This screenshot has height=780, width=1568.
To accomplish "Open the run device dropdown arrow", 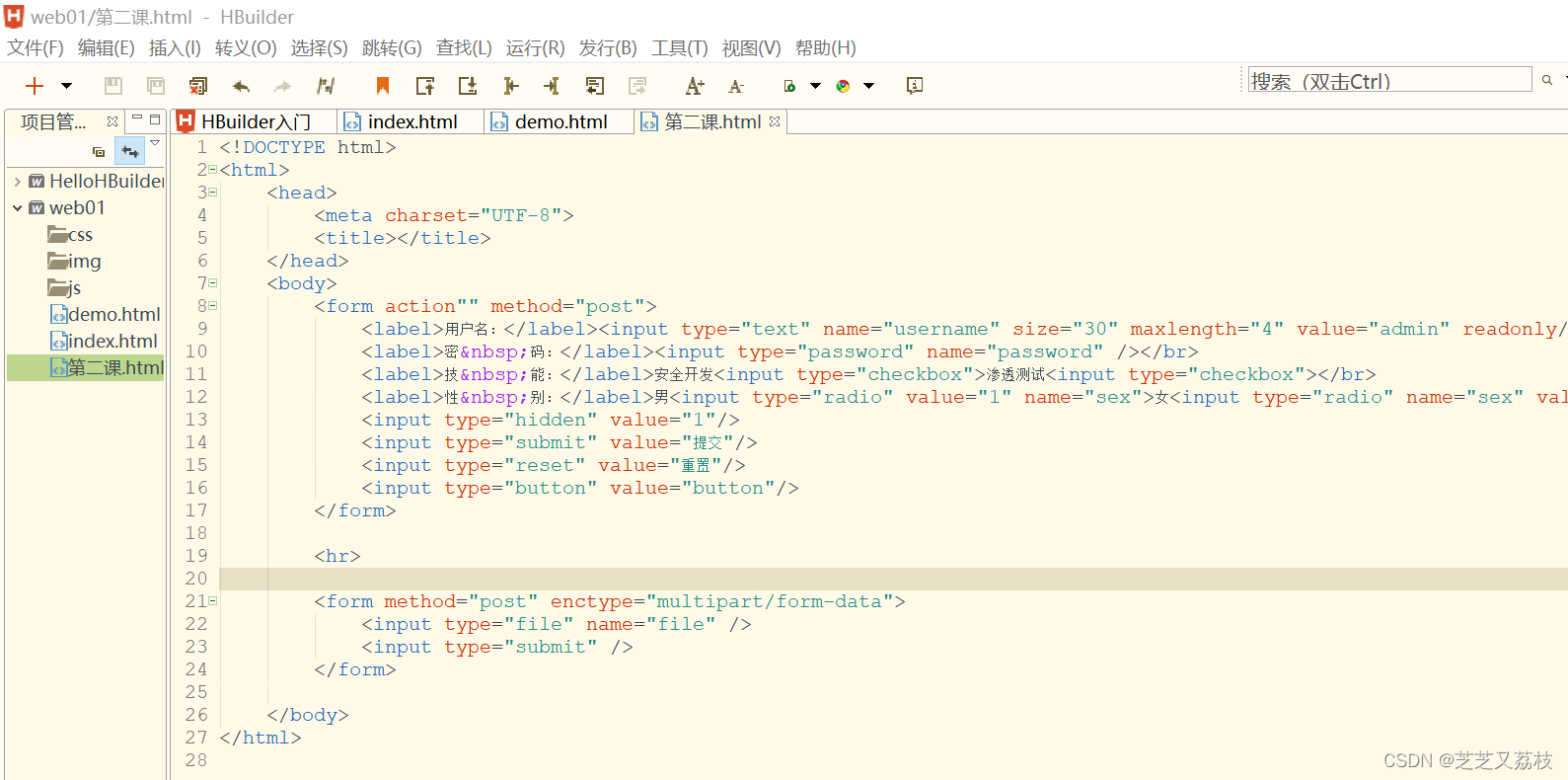I will 816,86.
